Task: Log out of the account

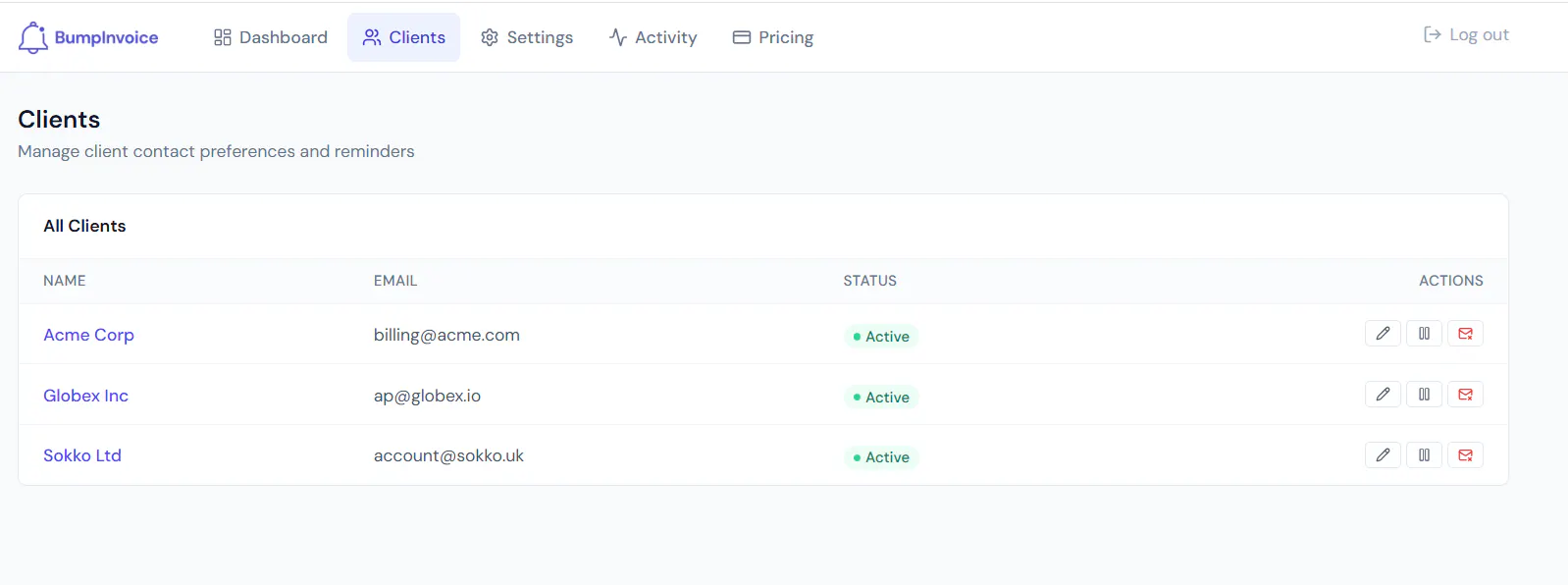Action: point(1466,34)
